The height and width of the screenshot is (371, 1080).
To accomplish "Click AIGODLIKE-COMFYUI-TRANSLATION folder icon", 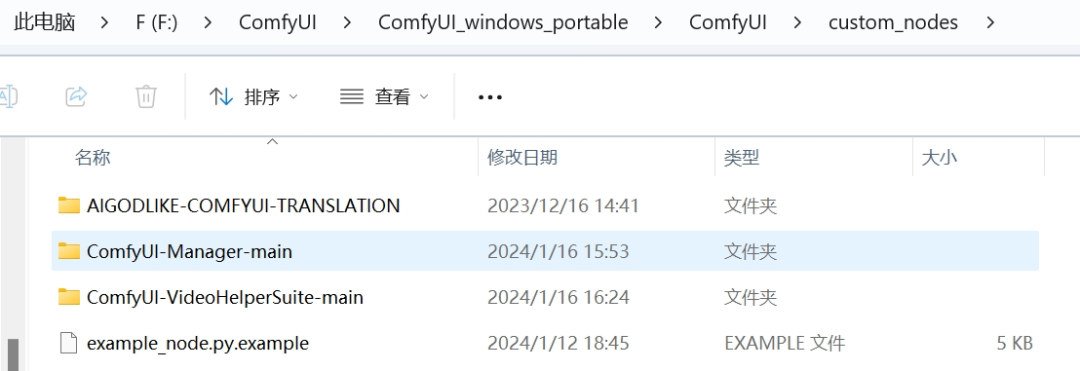I will (x=69, y=205).
